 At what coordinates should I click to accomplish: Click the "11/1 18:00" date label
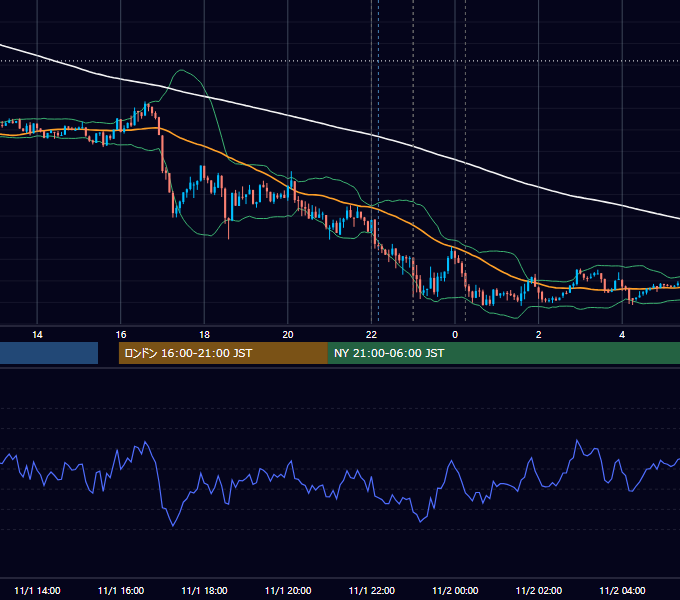point(204,590)
